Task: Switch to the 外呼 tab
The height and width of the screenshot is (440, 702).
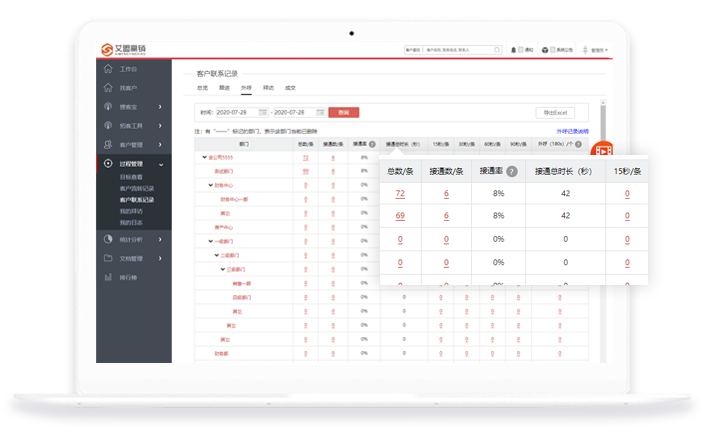Action: (246, 88)
